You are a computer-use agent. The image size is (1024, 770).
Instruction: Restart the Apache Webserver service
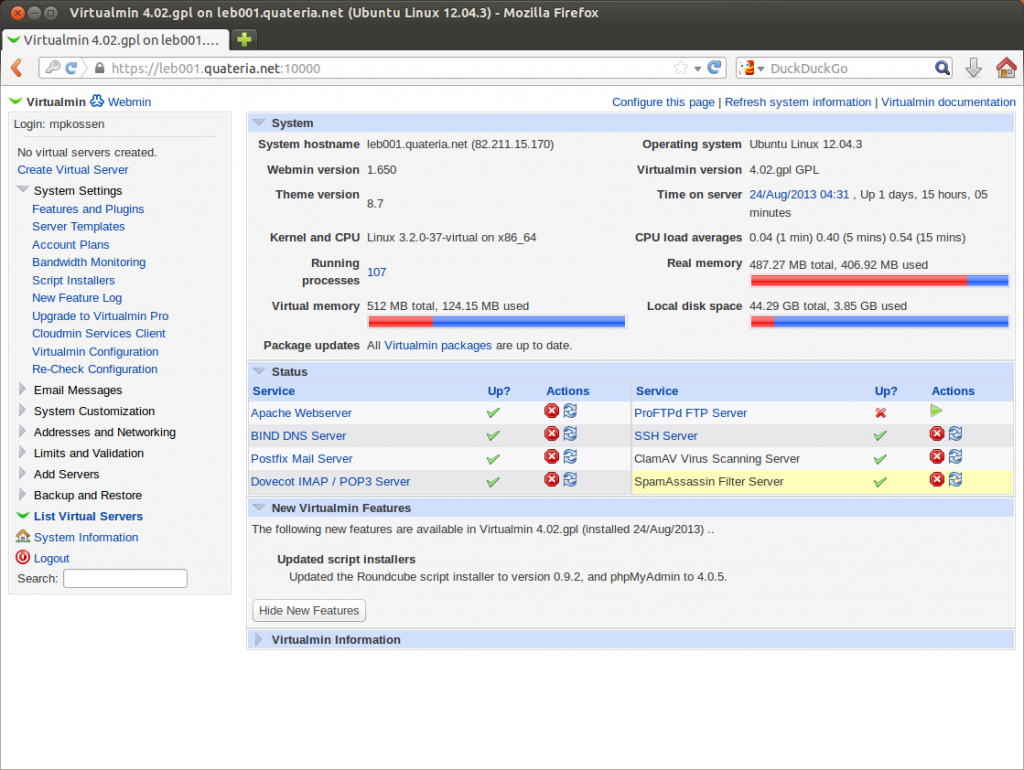coord(570,410)
